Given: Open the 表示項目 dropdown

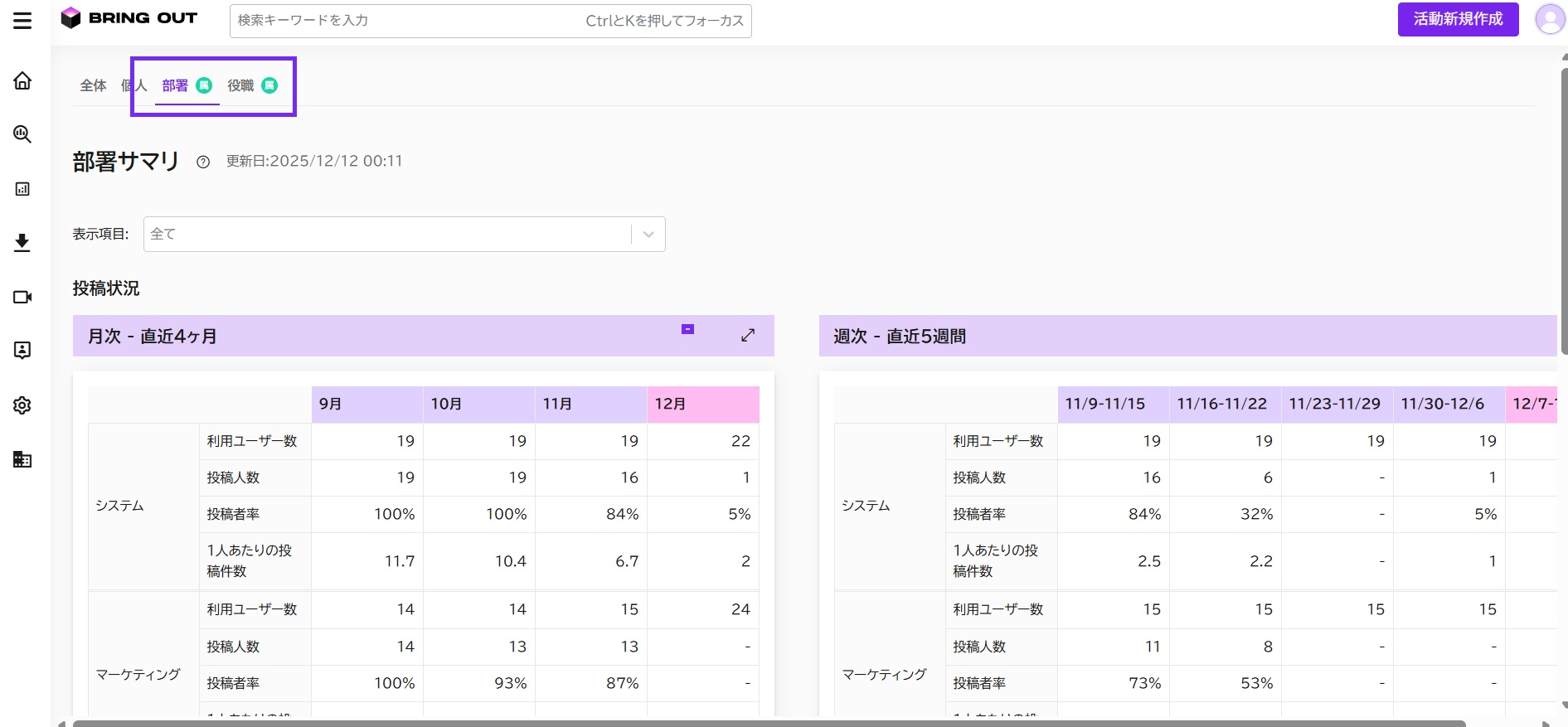Looking at the screenshot, I should (x=405, y=235).
